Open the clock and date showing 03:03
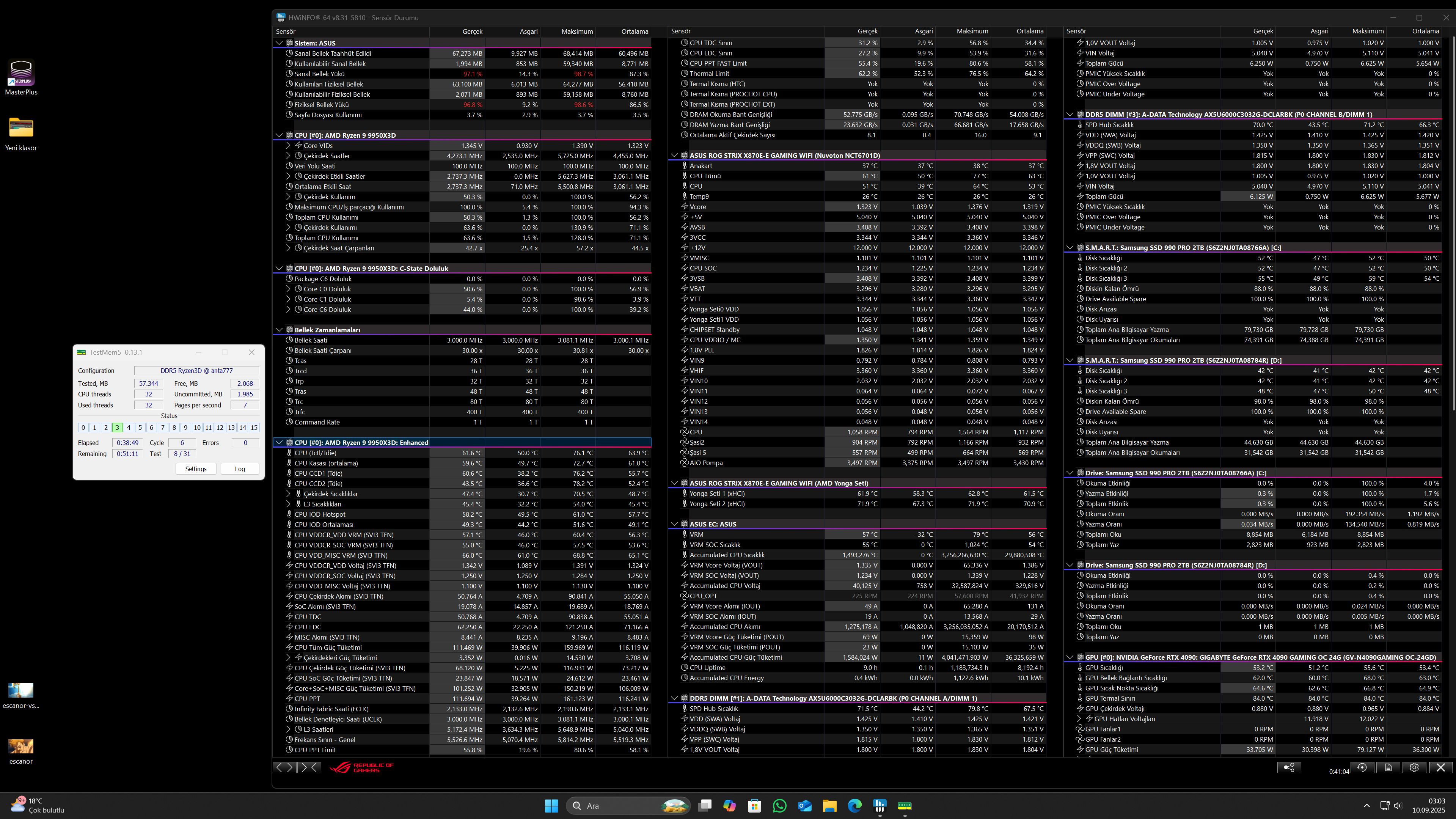The height and width of the screenshot is (819, 1456). click(x=1428, y=805)
